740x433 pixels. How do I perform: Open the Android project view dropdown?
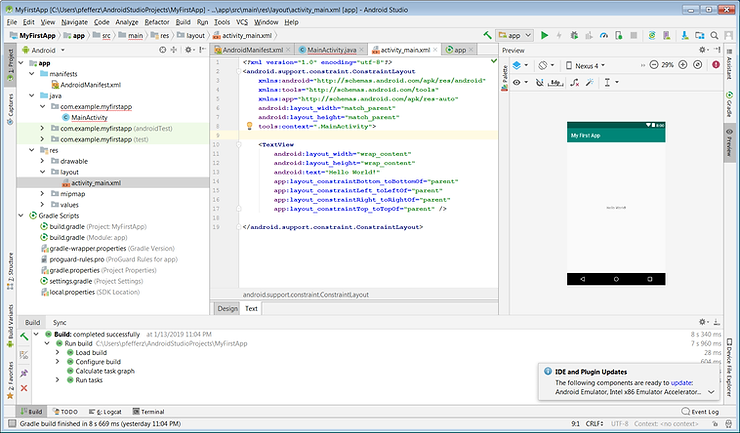click(x=43, y=50)
